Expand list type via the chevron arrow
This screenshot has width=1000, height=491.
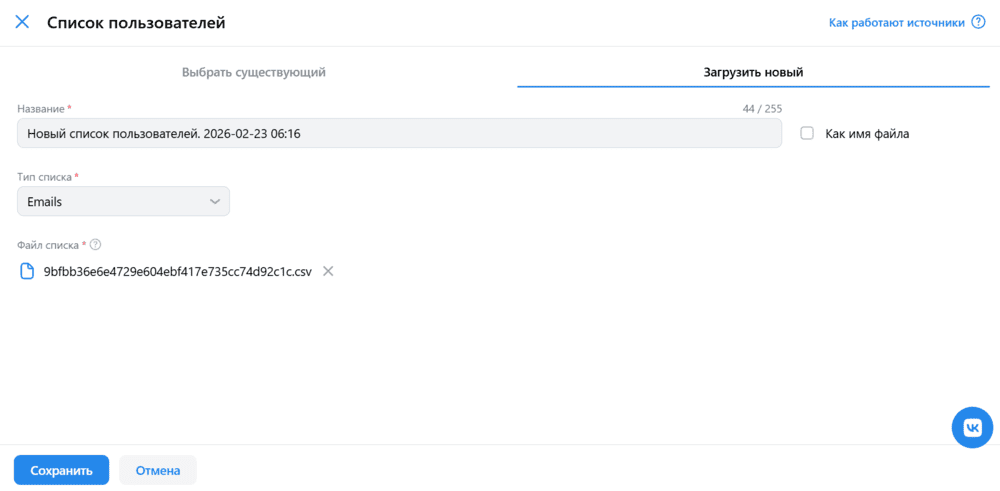click(214, 201)
